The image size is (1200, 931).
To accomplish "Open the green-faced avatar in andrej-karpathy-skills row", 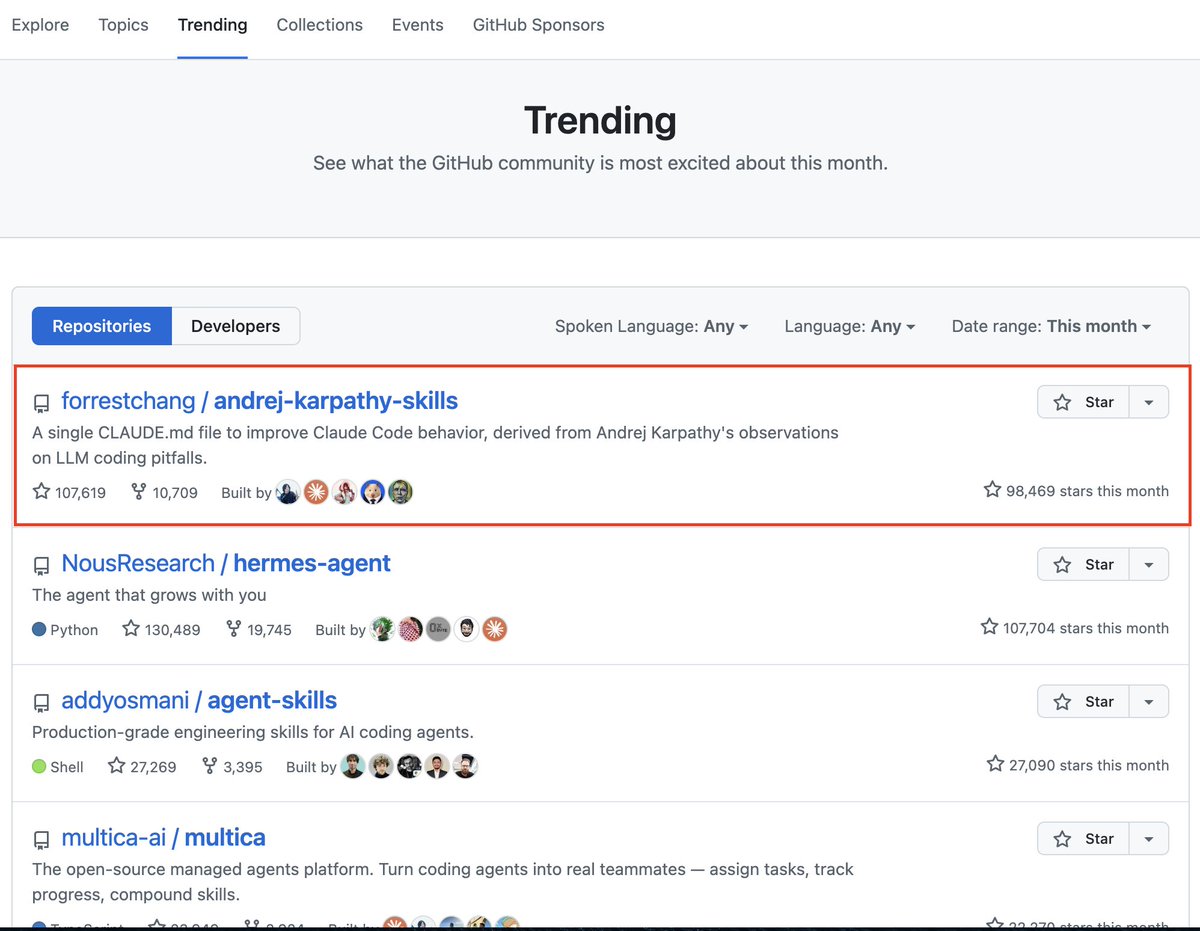I will (400, 492).
